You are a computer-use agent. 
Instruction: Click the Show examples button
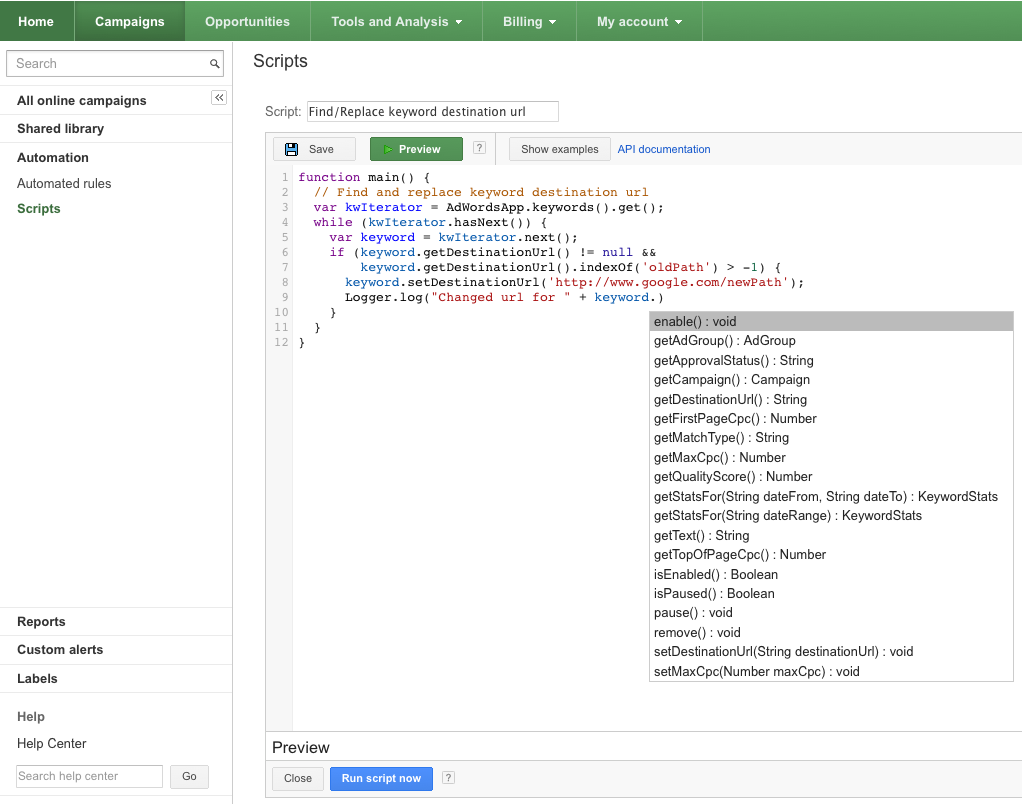pos(559,149)
